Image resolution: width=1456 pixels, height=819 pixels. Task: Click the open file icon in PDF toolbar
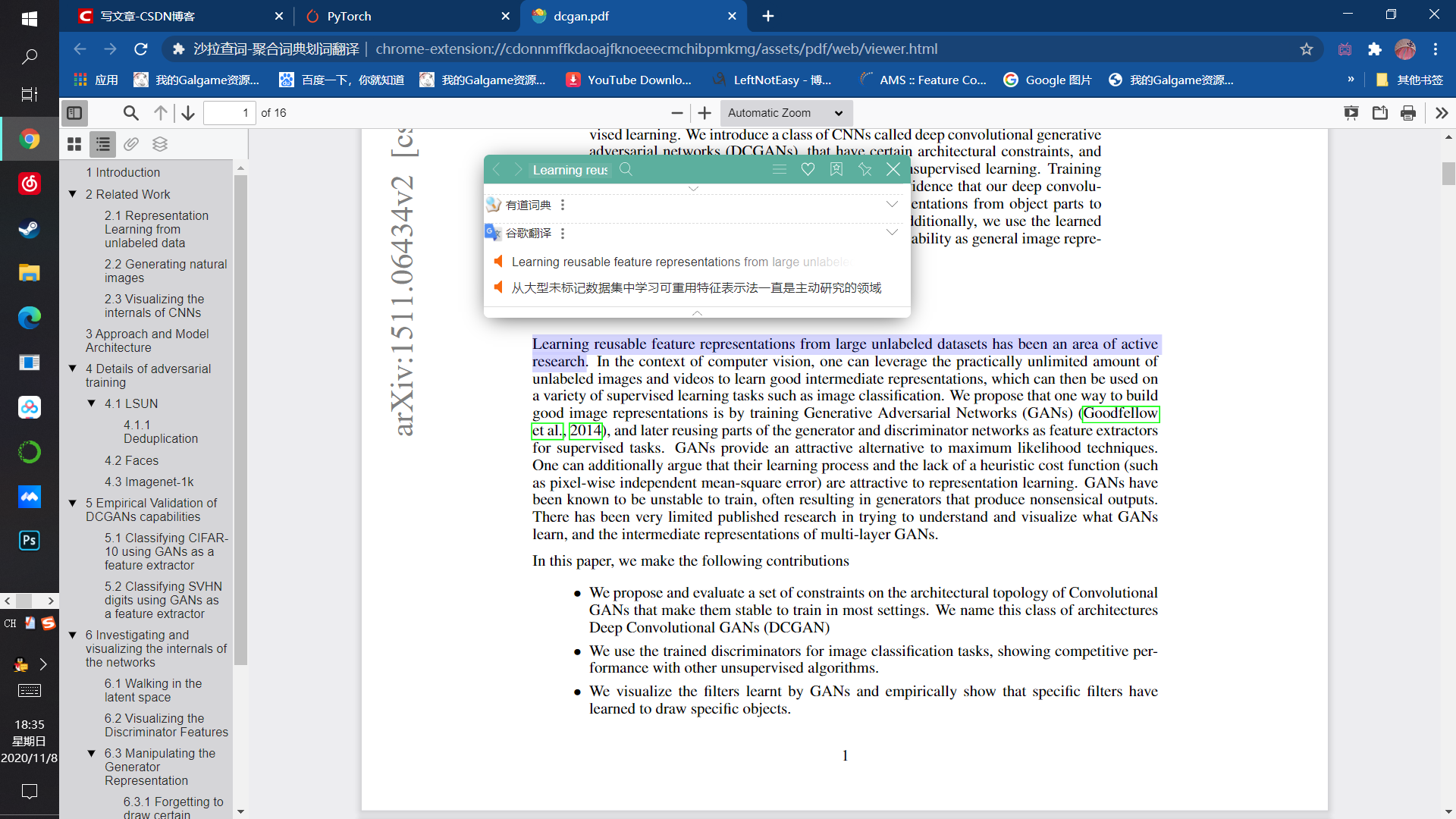click(x=1380, y=113)
